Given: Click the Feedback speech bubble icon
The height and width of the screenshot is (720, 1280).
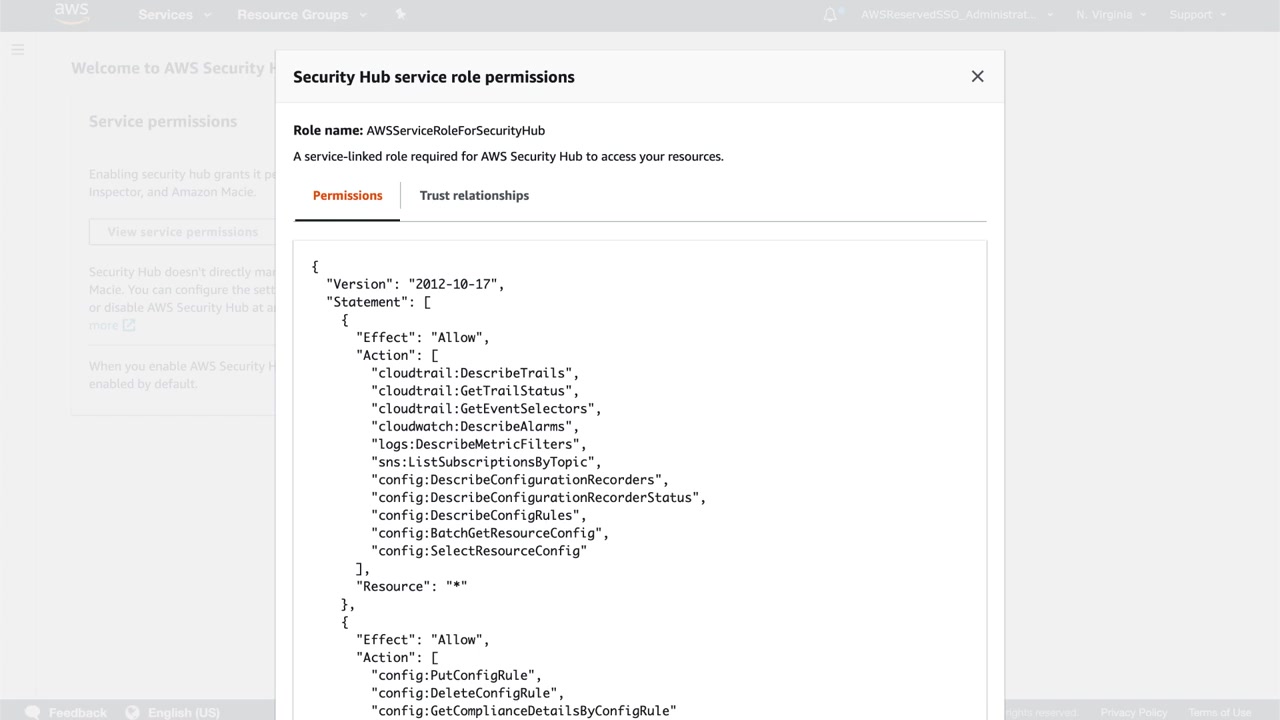Looking at the screenshot, I should 33,712.
